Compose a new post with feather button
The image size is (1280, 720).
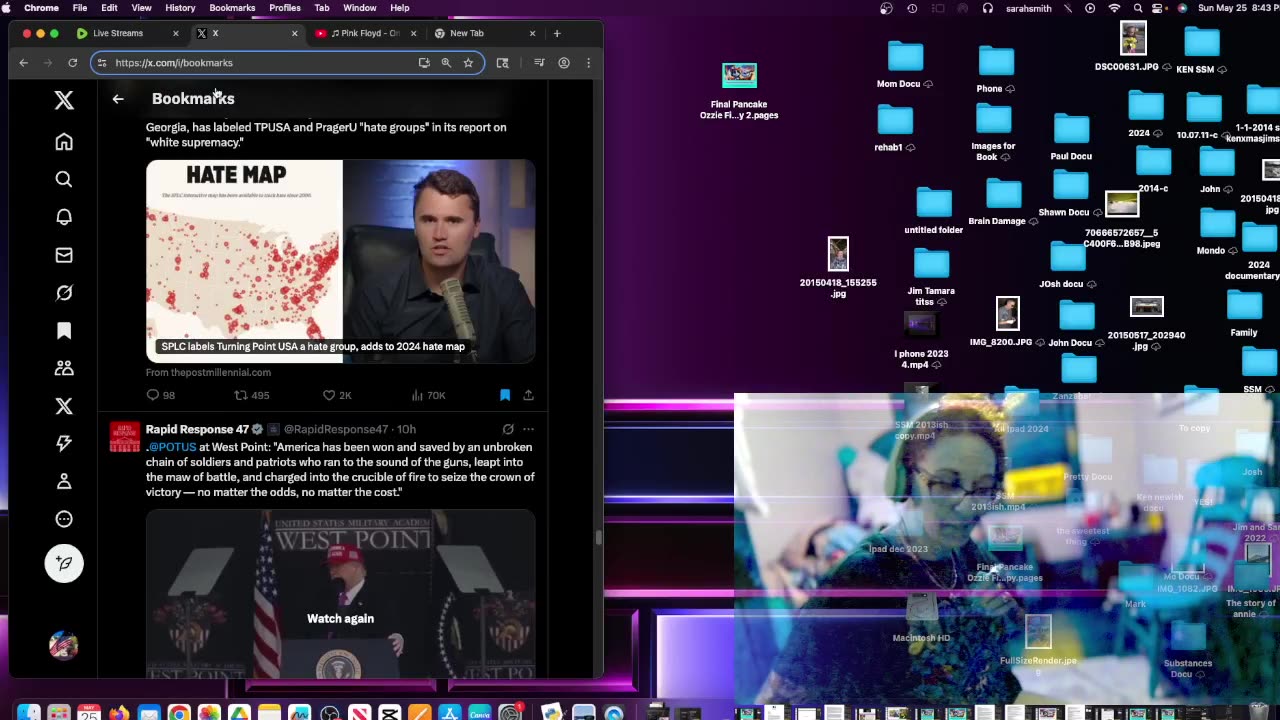coord(64,563)
